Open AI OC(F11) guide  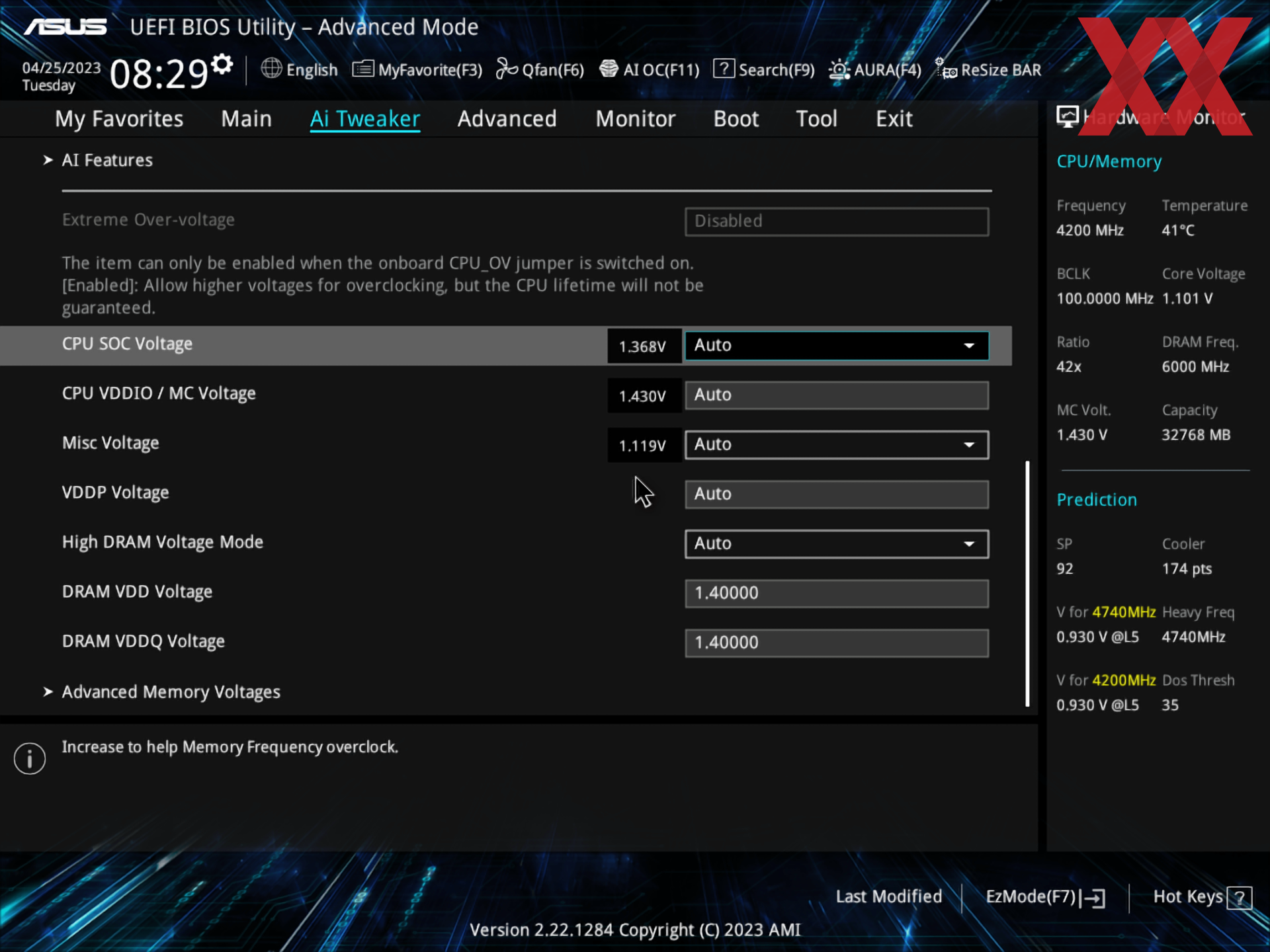click(649, 69)
